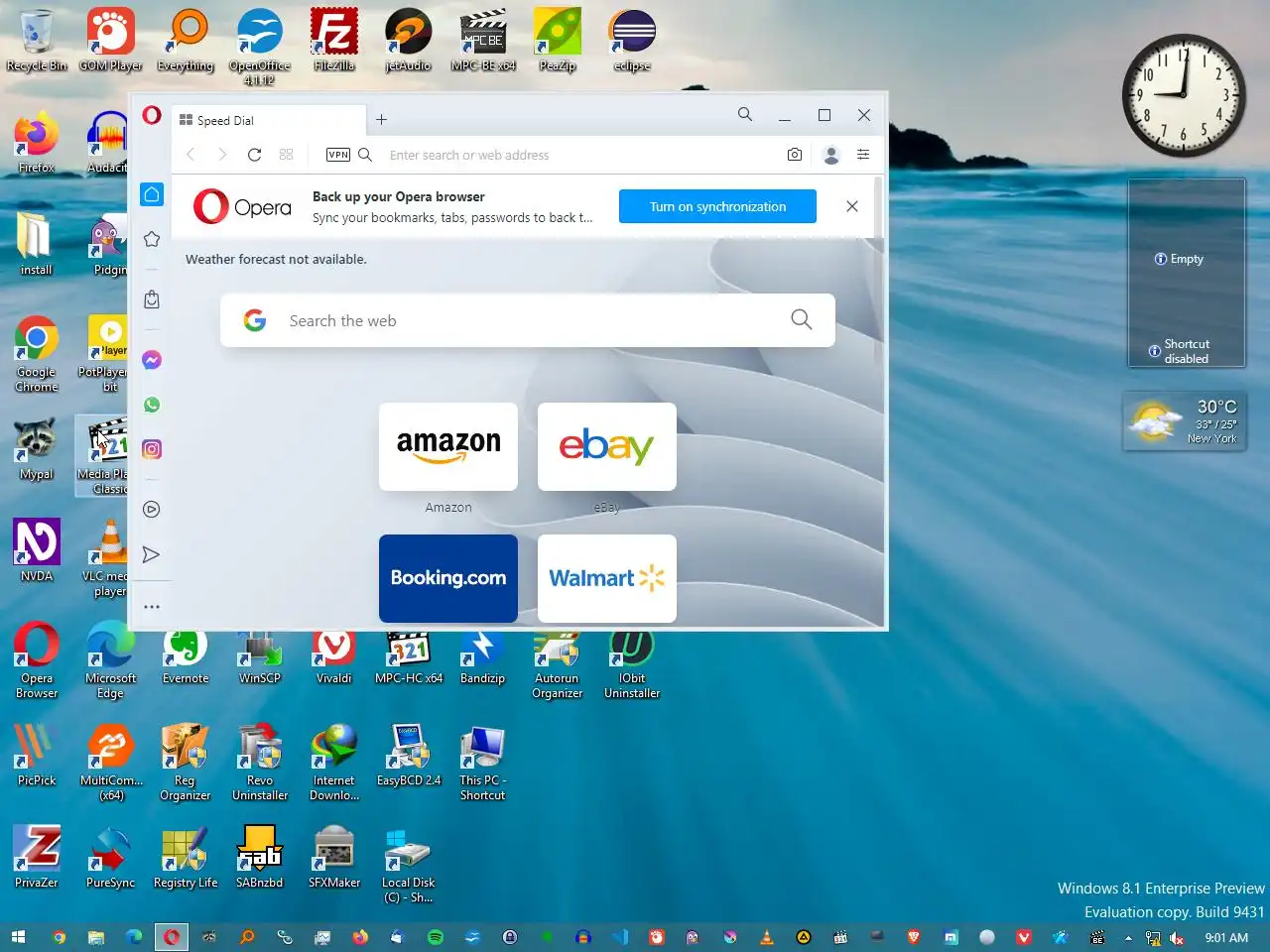The image size is (1270, 952).
Task: Select the Mypal desktop icon
Action: pos(37,449)
